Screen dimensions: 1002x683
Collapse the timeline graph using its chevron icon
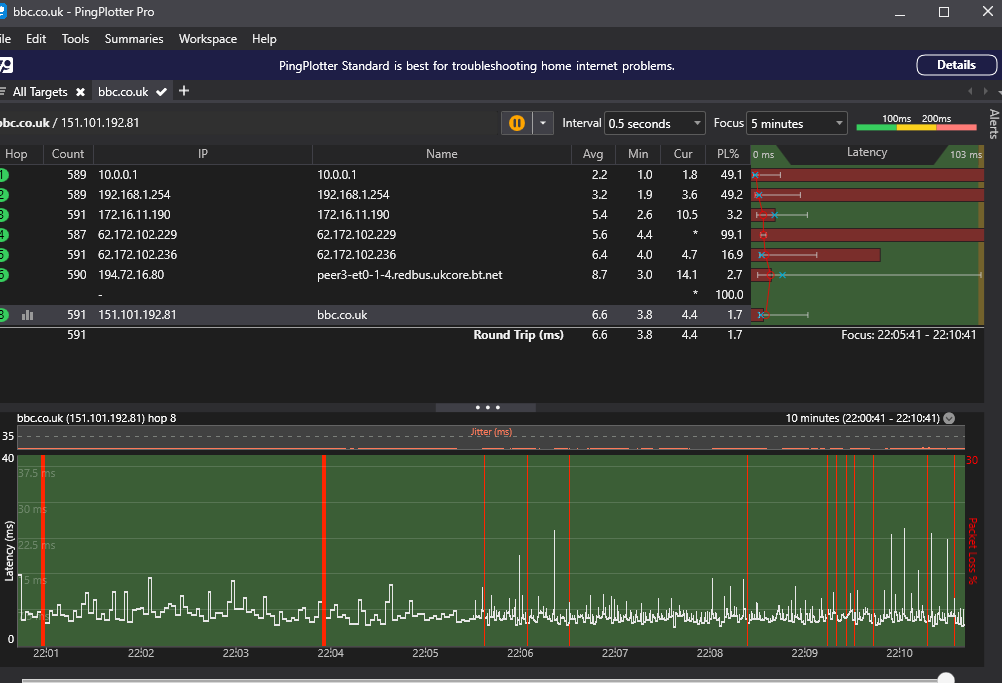click(949, 418)
